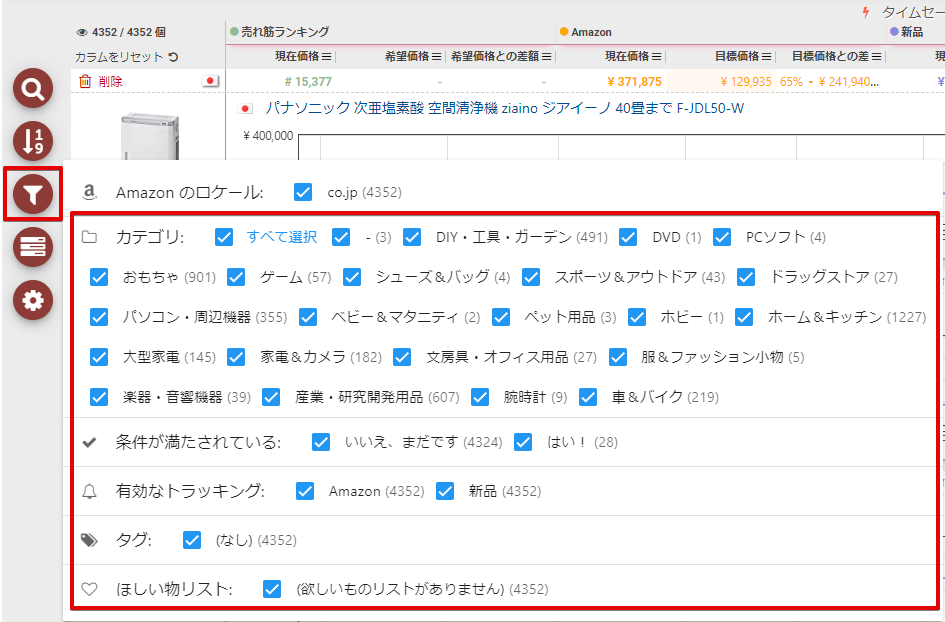The image size is (945, 622).
Task: Open the settings gear sidebar icon
Action: click(x=33, y=301)
